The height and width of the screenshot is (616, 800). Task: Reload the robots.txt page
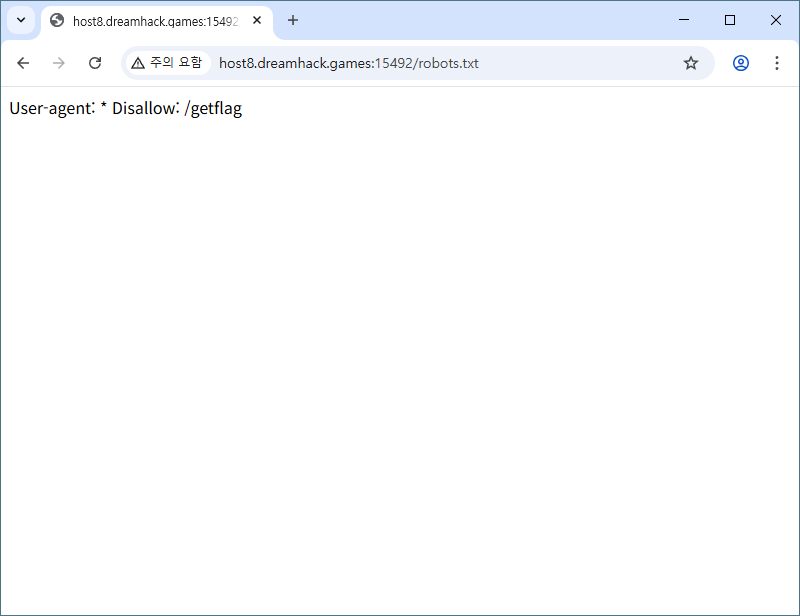coord(95,63)
